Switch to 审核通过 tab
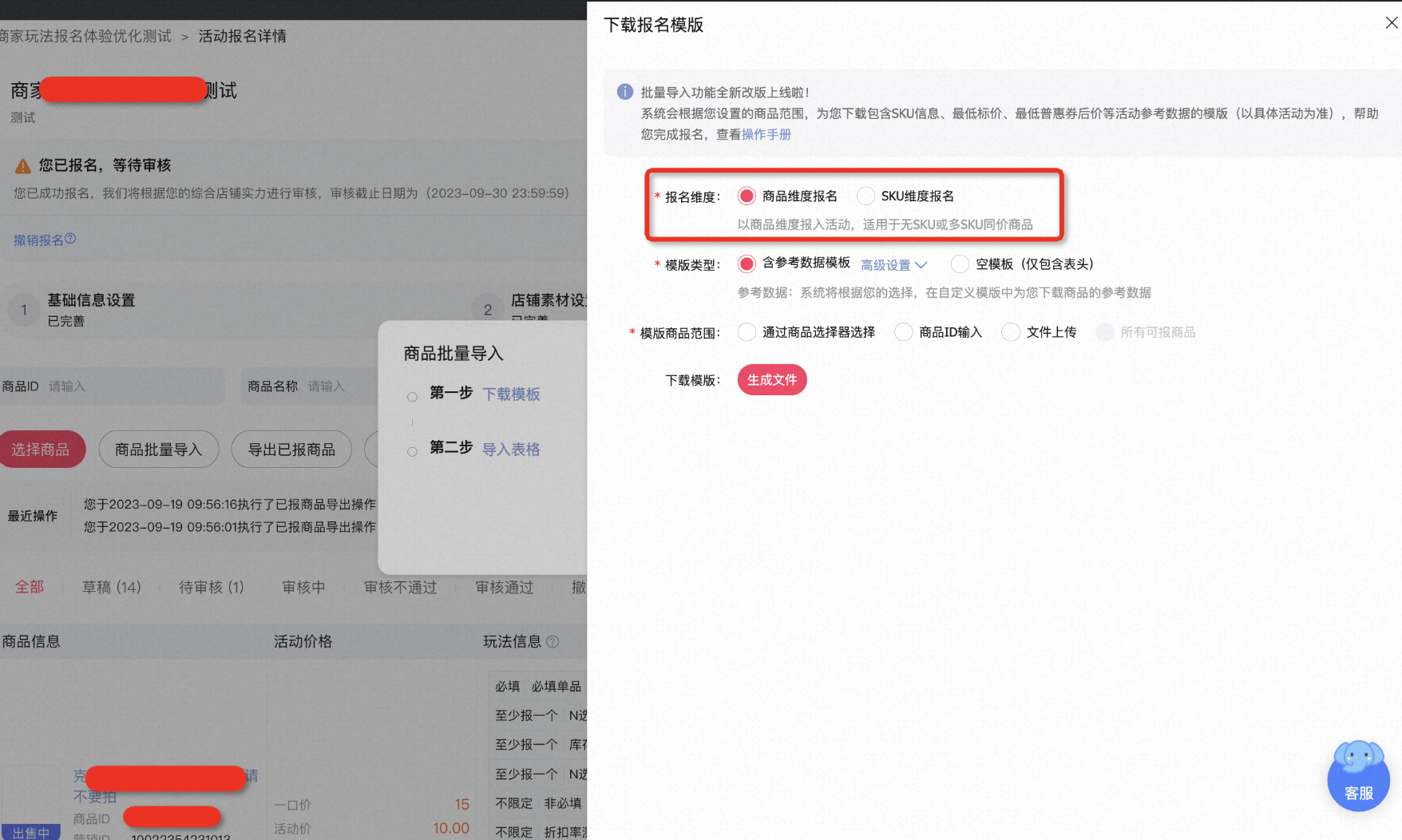The image size is (1402, 840). 505,587
